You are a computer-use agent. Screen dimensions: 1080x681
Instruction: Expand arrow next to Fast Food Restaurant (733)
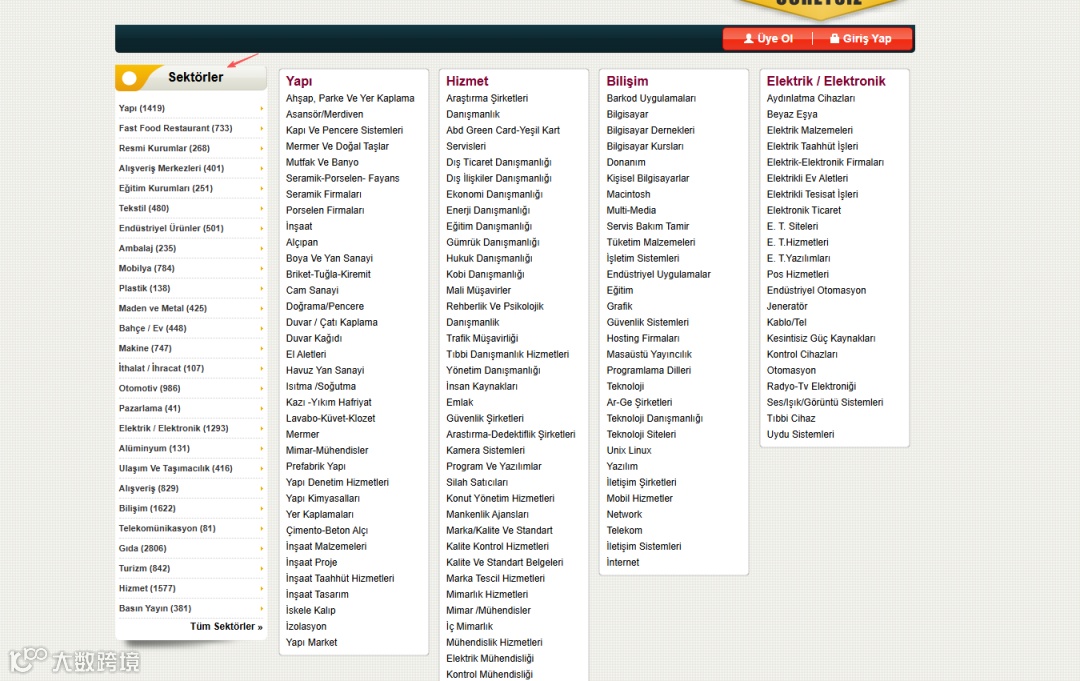(x=262, y=129)
